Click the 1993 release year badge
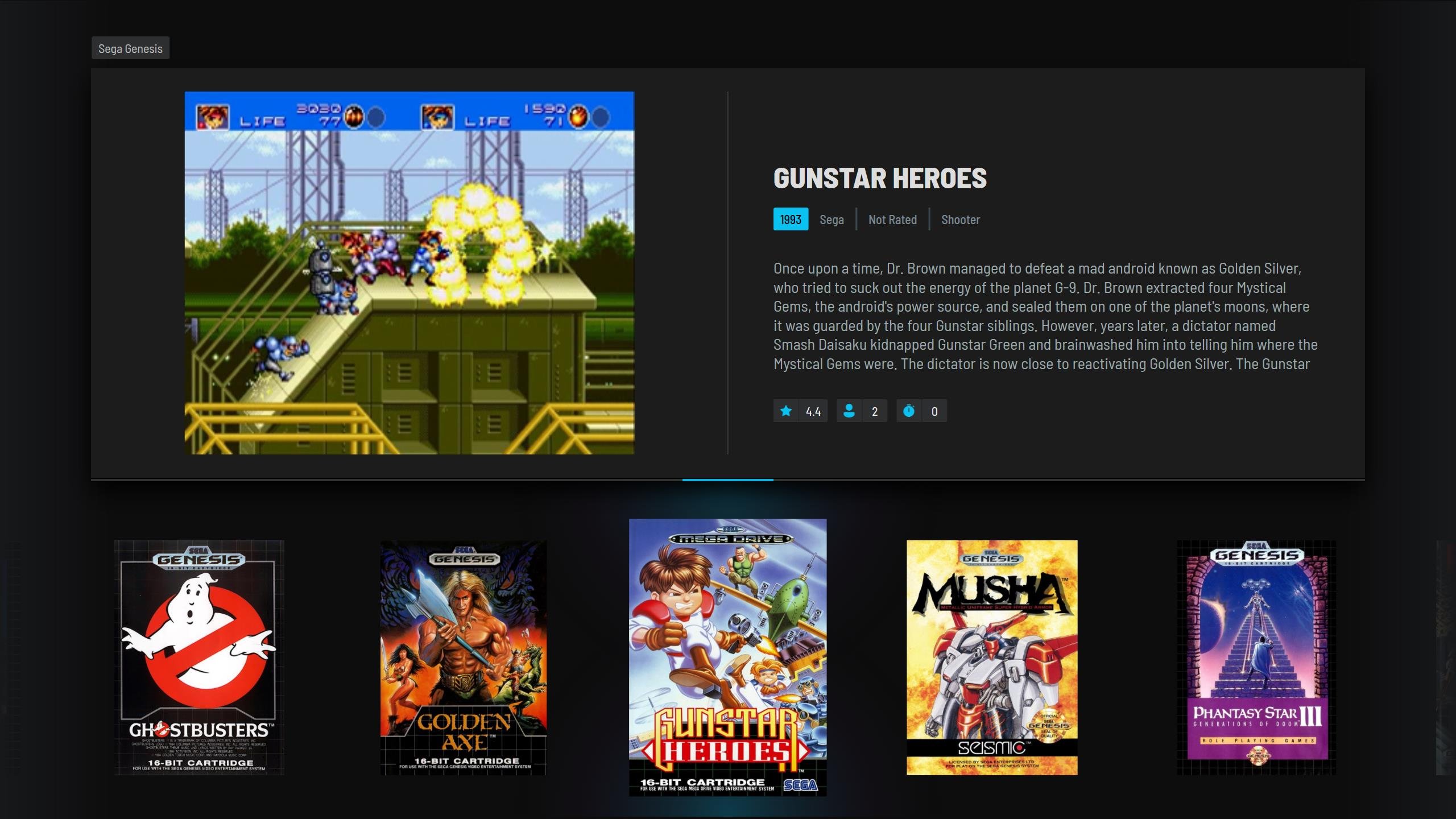This screenshot has width=1456, height=819. [791, 220]
